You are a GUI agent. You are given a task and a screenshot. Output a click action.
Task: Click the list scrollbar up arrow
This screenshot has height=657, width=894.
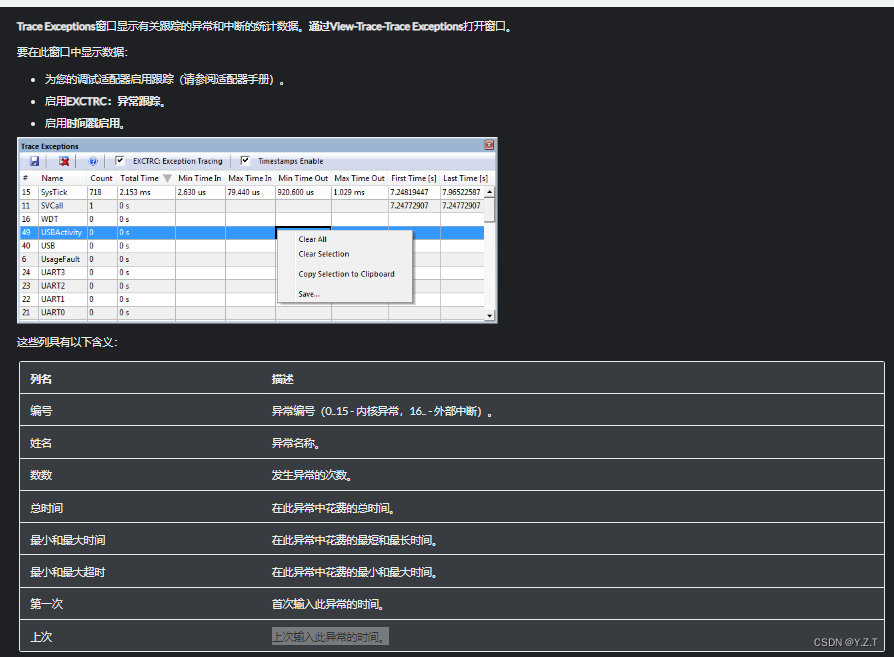point(489,192)
